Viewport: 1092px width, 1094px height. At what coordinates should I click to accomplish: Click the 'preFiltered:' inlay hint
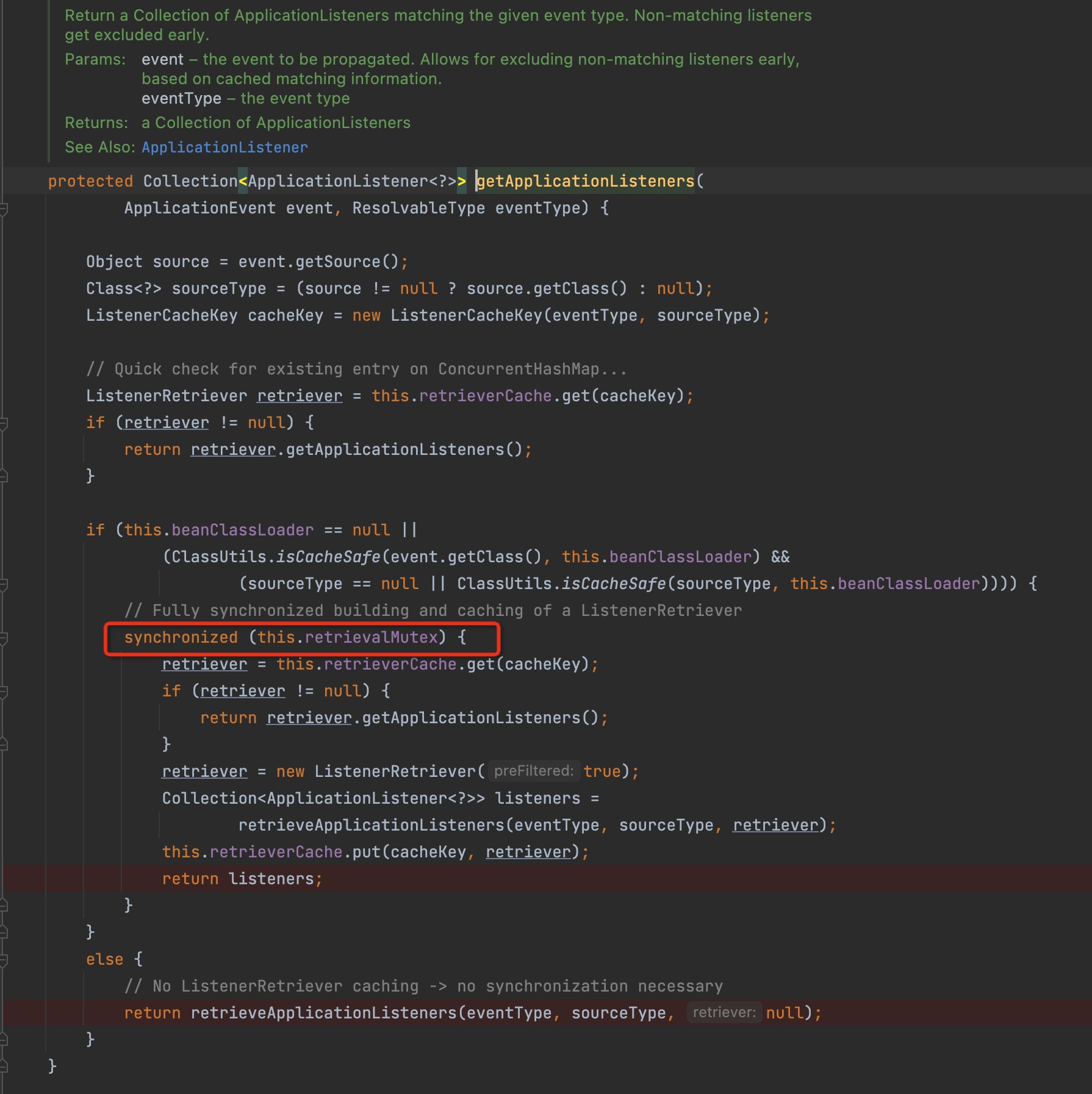pos(534,771)
